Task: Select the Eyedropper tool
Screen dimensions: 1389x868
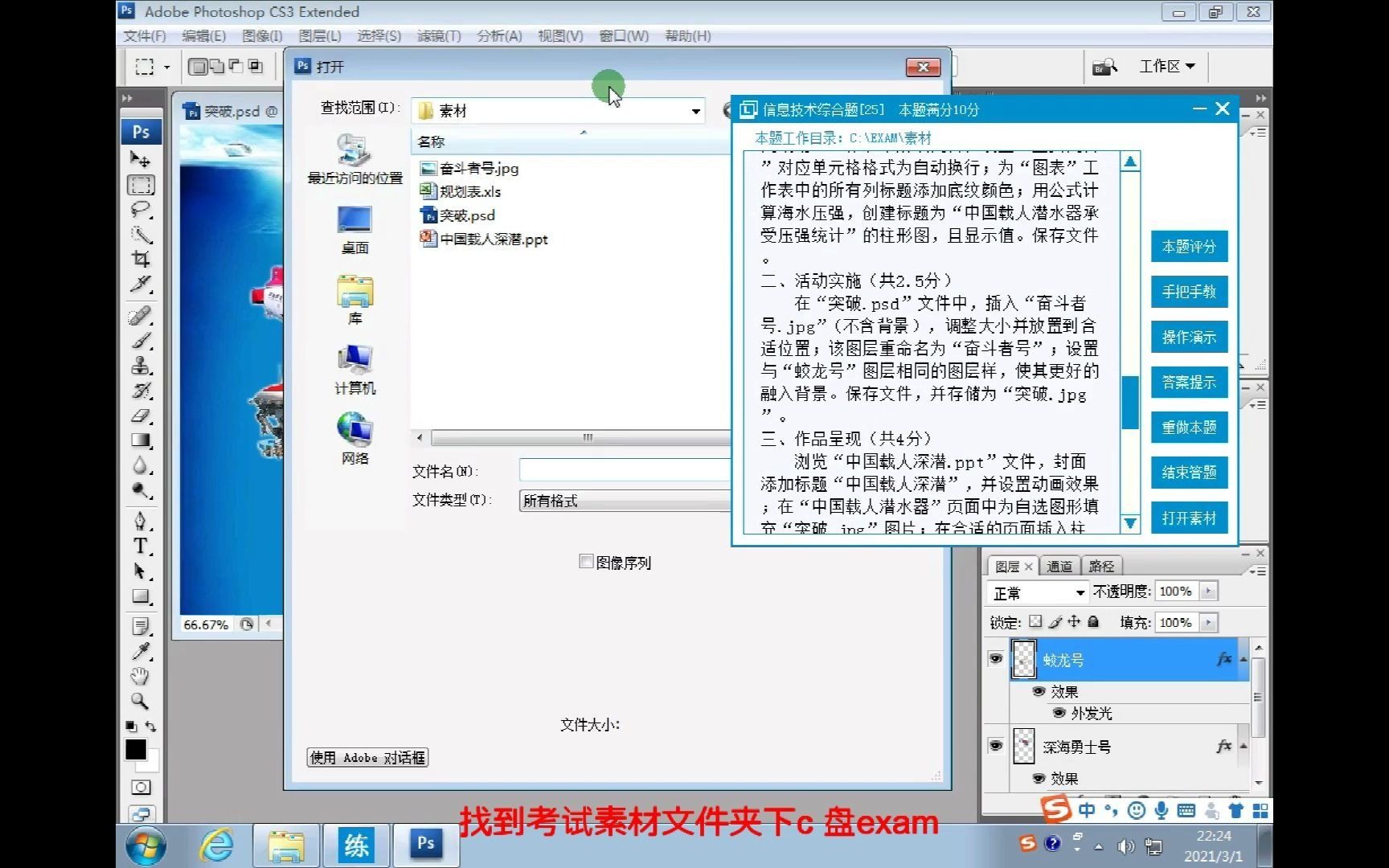Action: click(x=141, y=651)
